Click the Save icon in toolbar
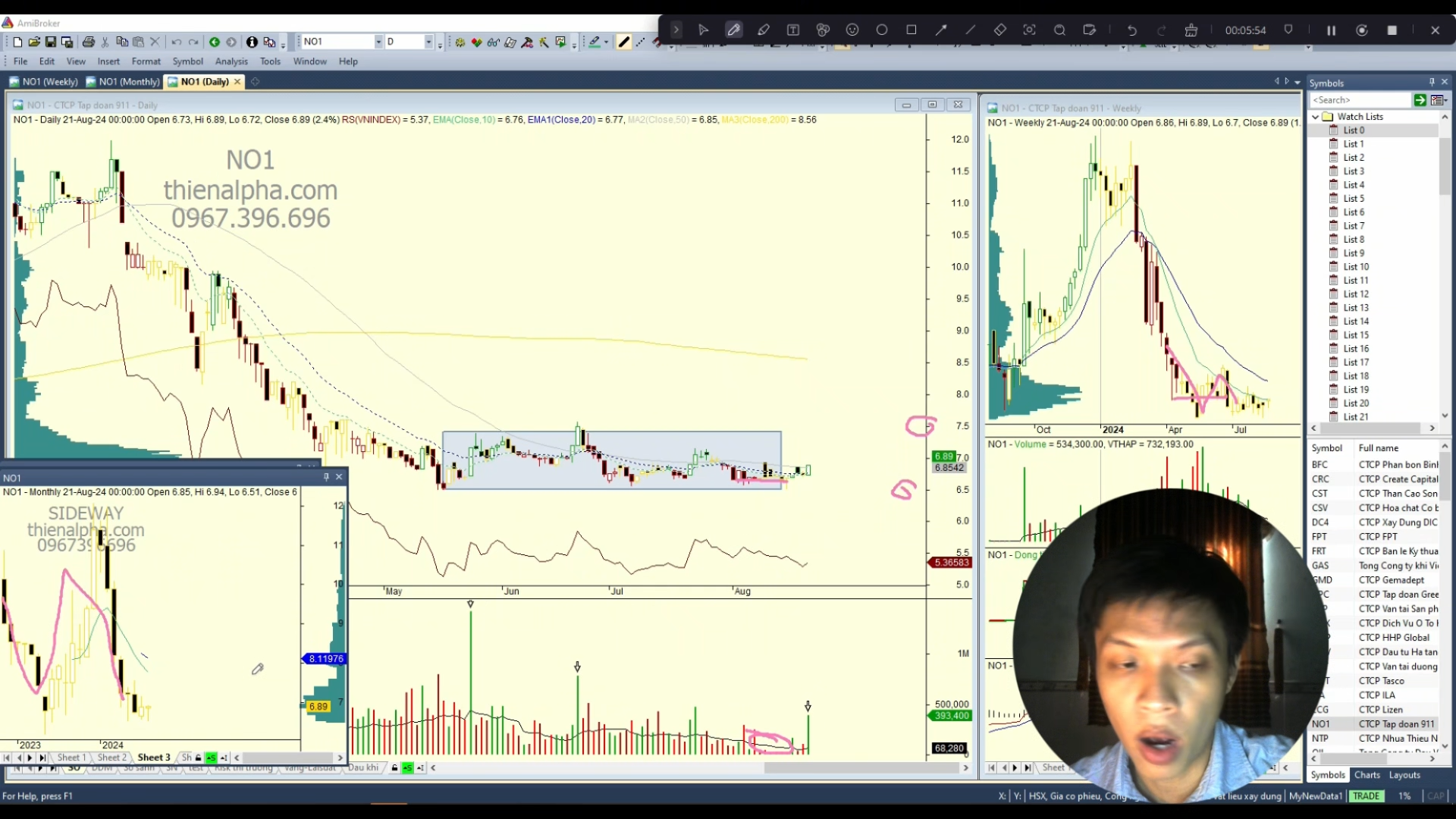The height and width of the screenshot is (819, 1456). 51,42
